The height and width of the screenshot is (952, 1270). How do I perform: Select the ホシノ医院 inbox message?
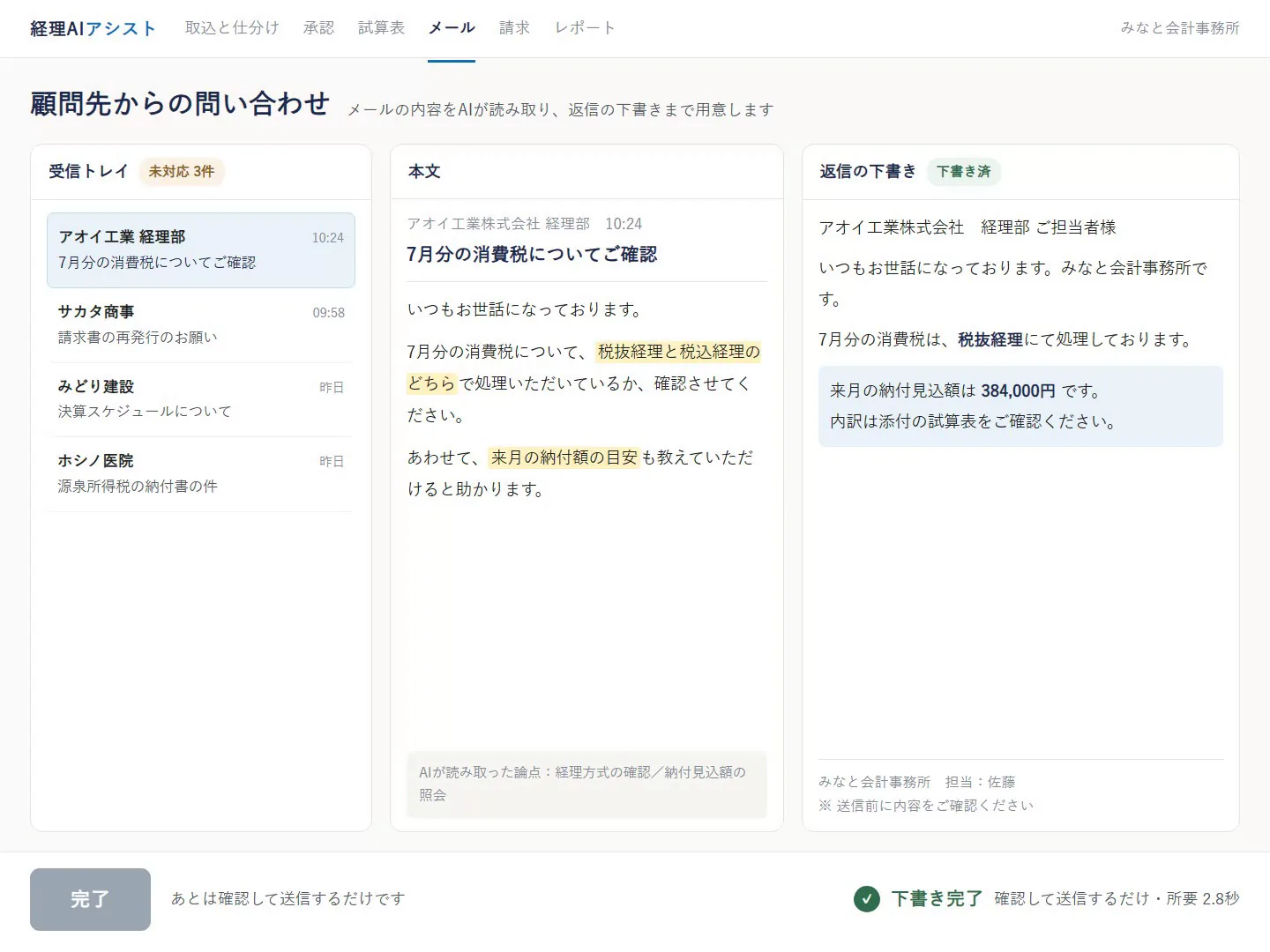tap(201, 473)
